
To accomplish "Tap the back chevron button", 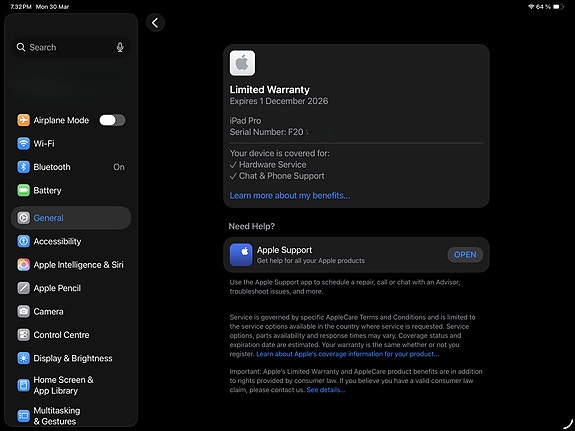I will [155, 23].
